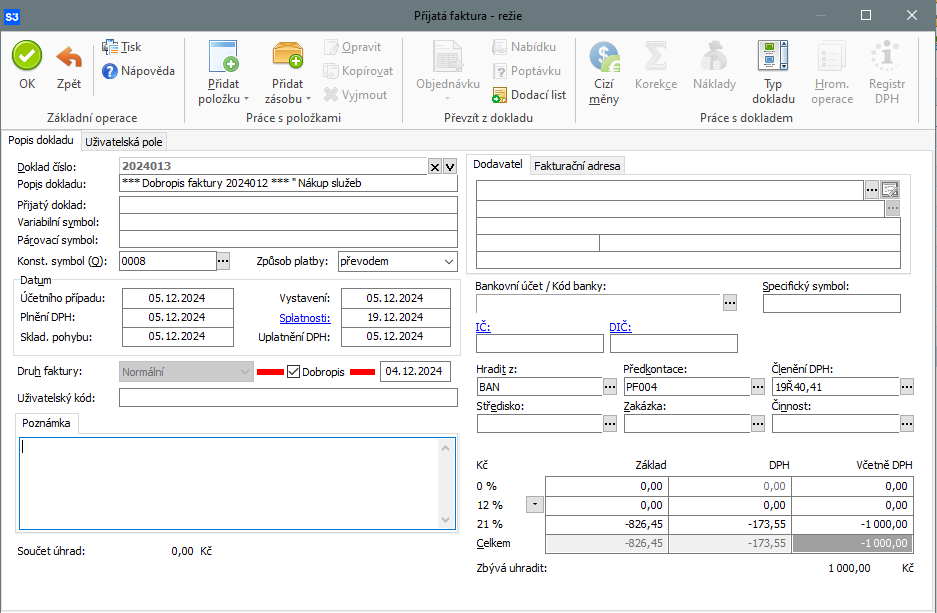Click the Uživatelský kód field
The image size is (937, 613).
click(288, 398)
